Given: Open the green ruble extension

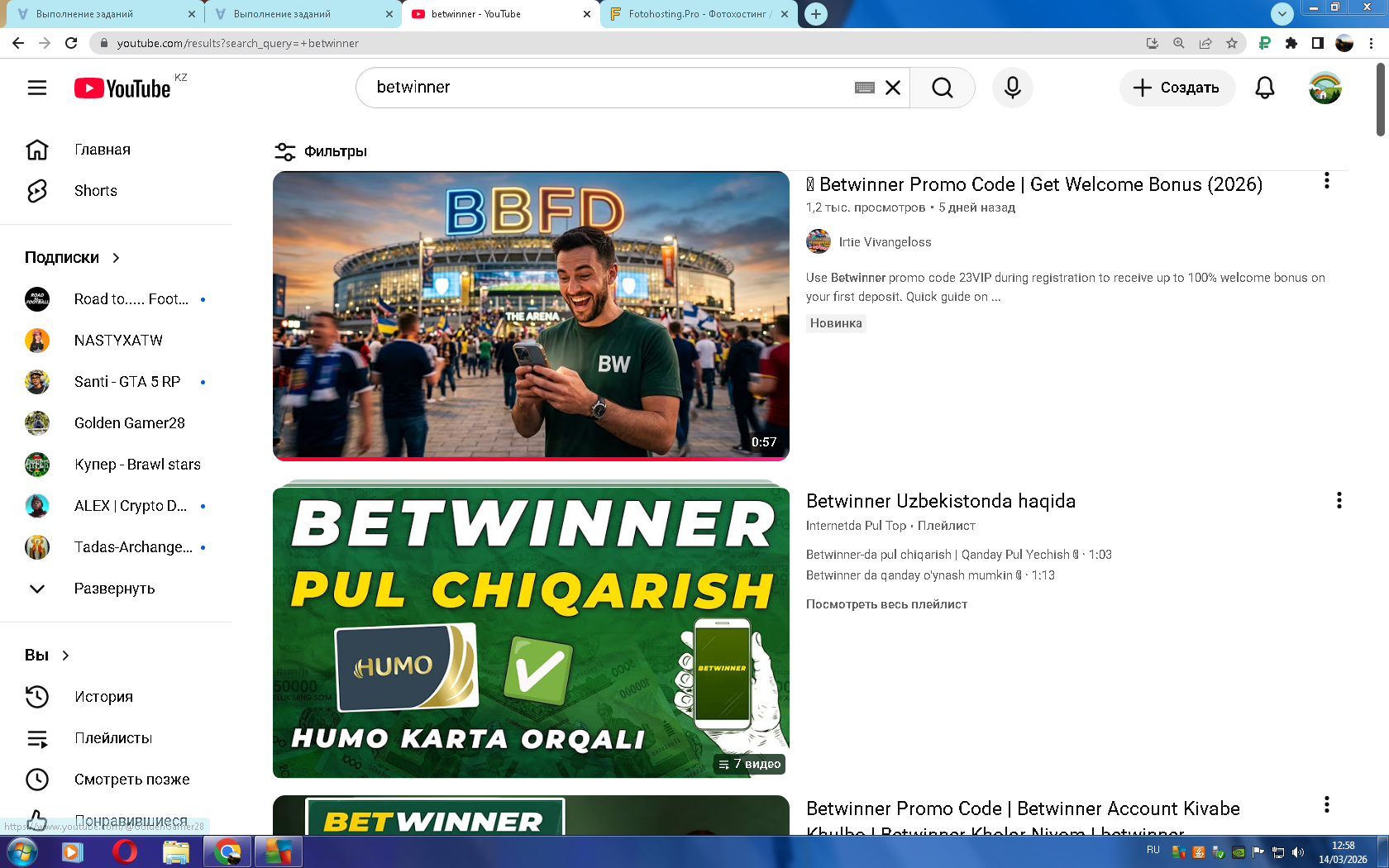Looking at the screenshot, I should (x=1264, y=43).
